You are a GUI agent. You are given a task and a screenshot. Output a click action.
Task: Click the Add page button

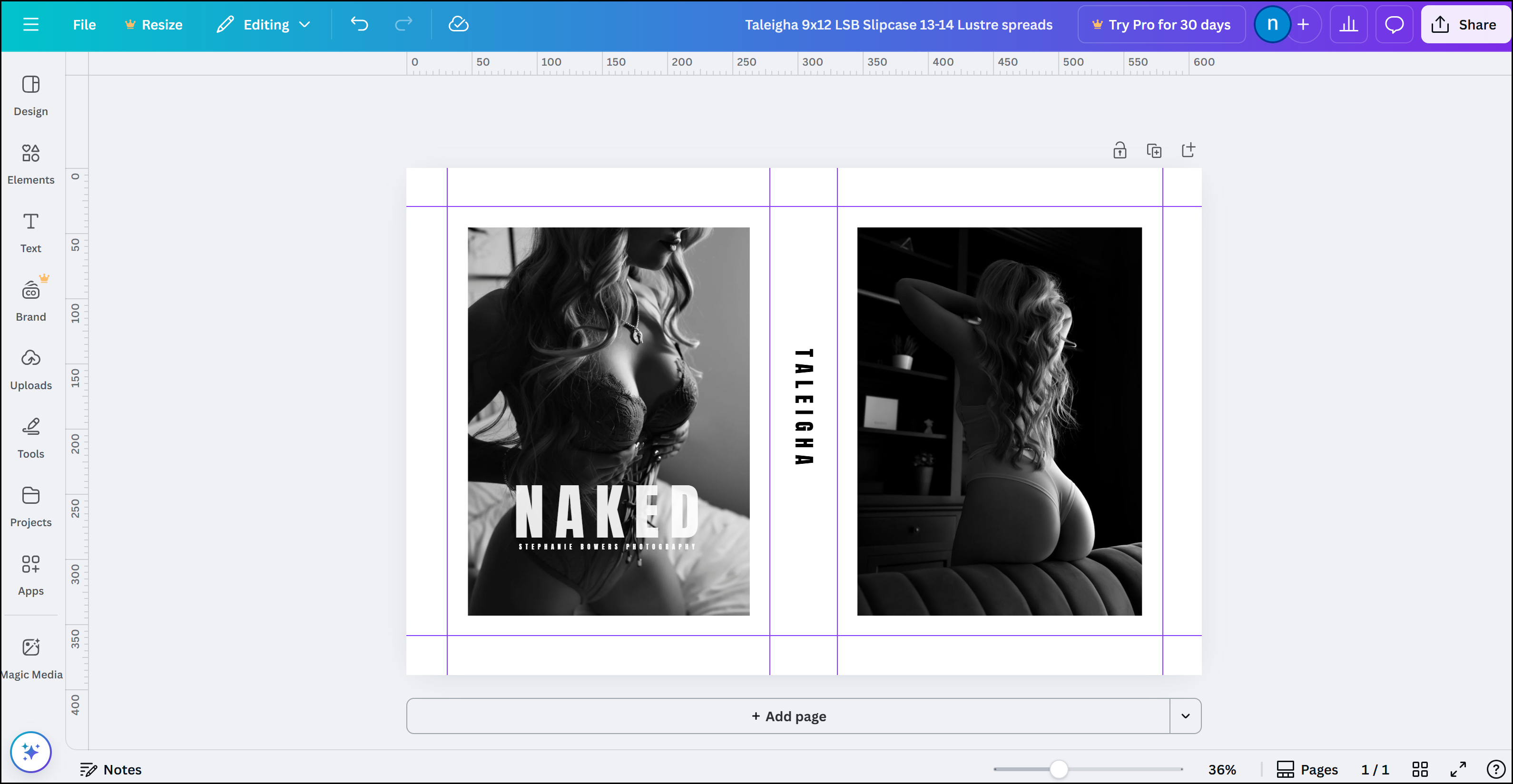coord(788,716)
